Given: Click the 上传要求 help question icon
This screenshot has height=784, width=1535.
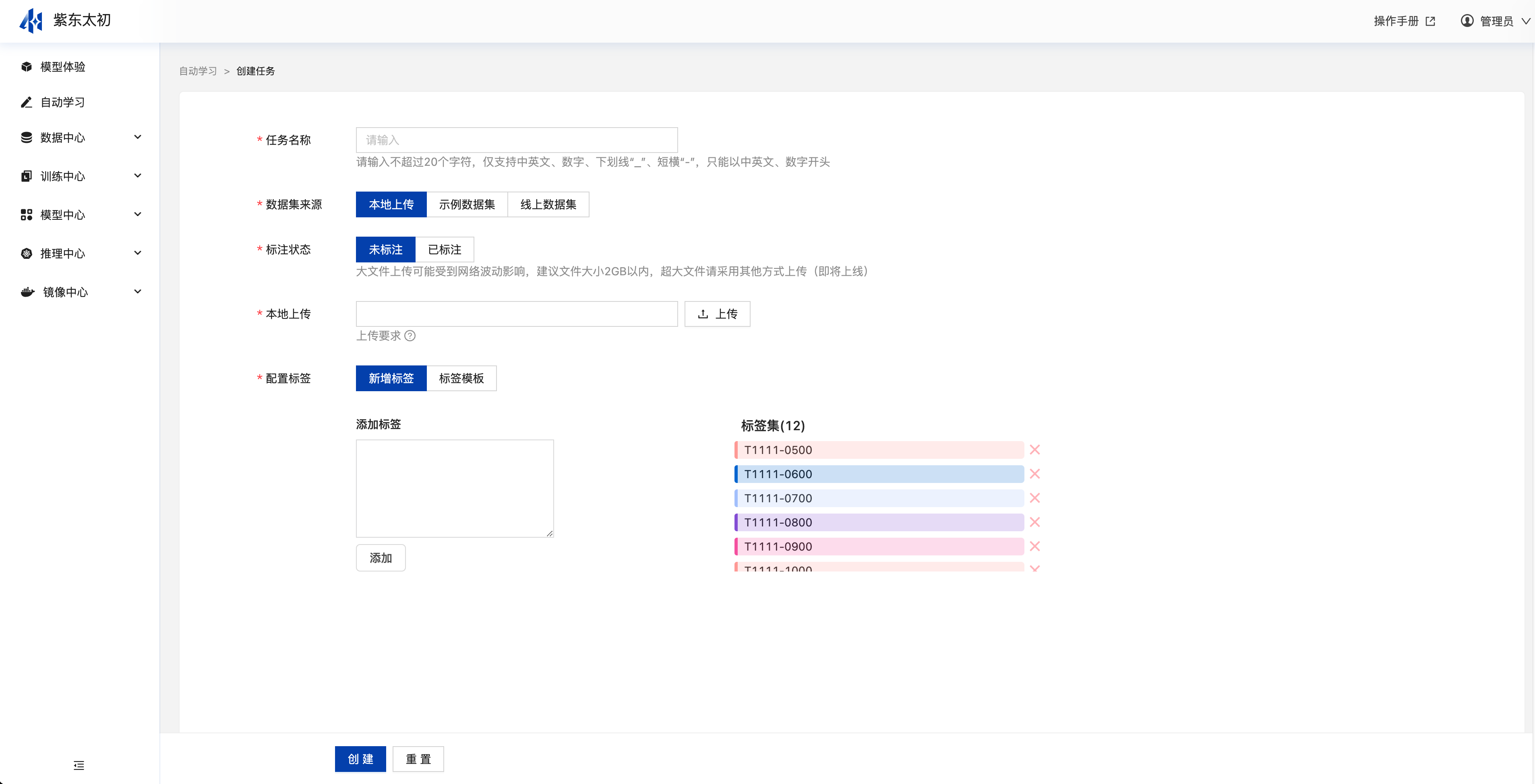Looking at the screenshot, I should pyautogui.click(x=410, y=336).
